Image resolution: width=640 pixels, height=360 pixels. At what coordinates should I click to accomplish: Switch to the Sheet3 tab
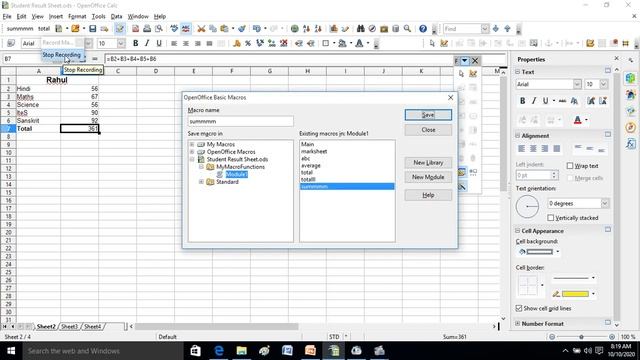click(69, 327)
